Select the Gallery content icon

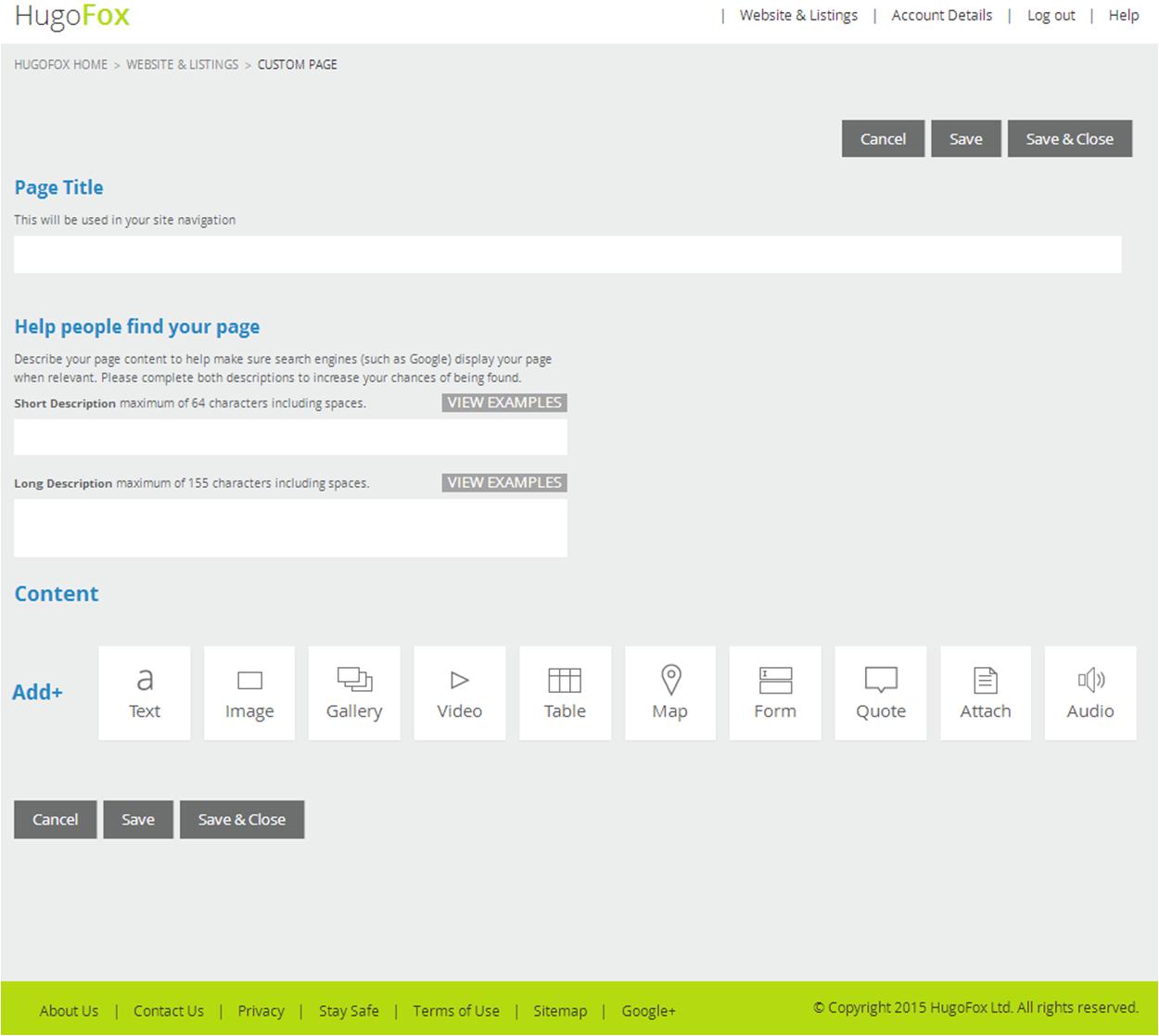click(354, 692)
